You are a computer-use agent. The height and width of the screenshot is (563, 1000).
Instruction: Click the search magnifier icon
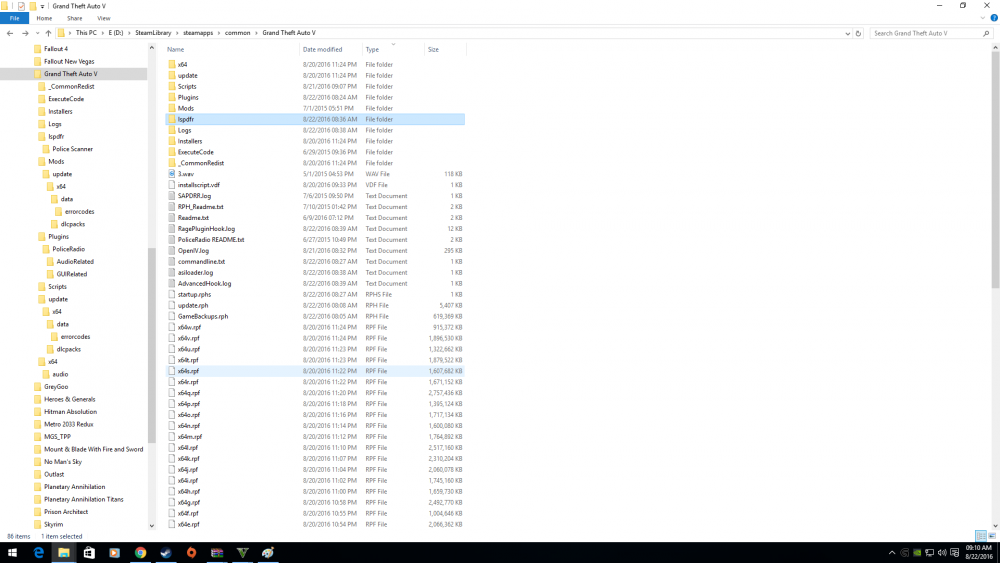point(986,33)
